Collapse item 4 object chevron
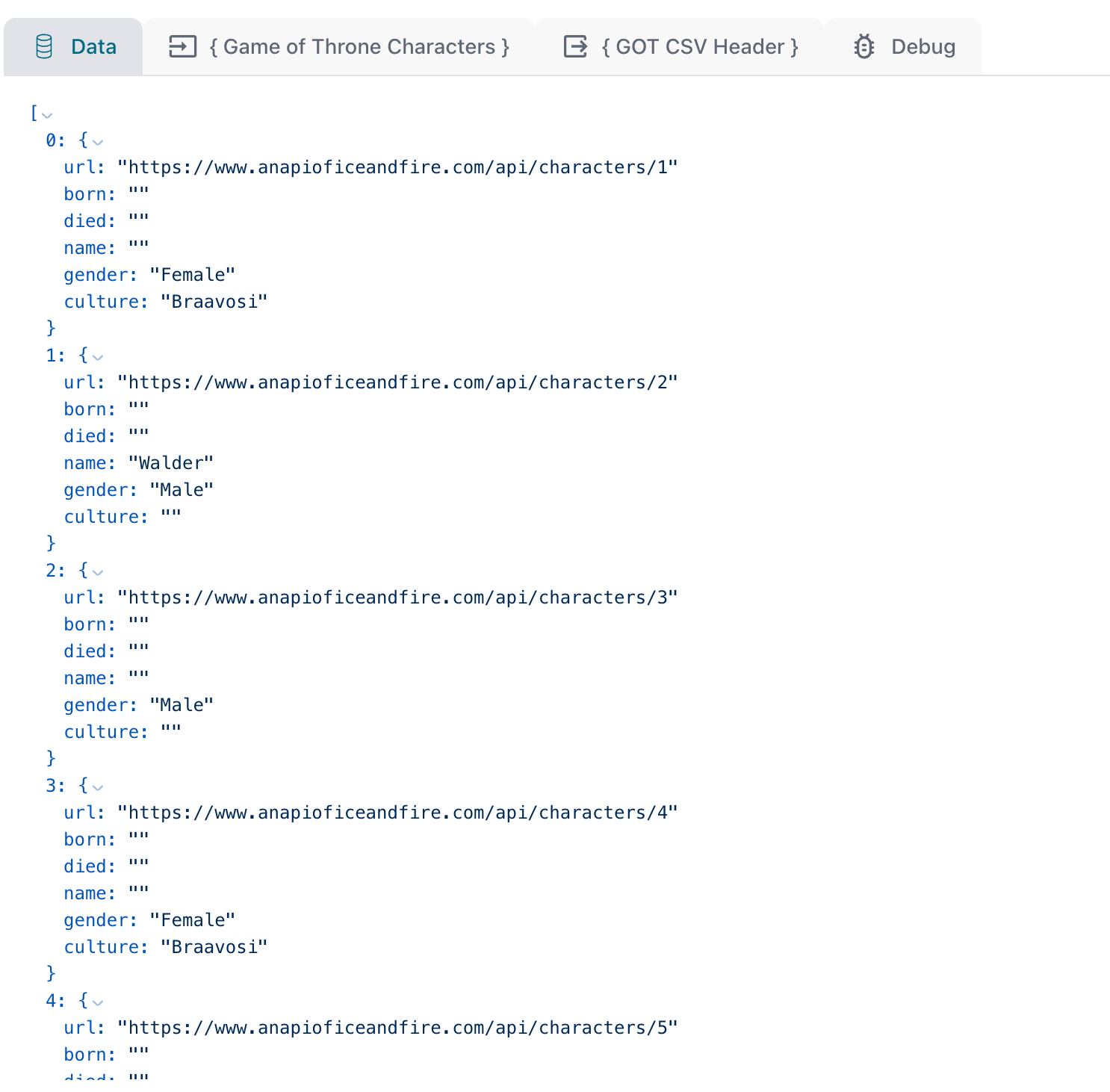The width and height of the screenshot is (1110, 1092). point(98,1002)
